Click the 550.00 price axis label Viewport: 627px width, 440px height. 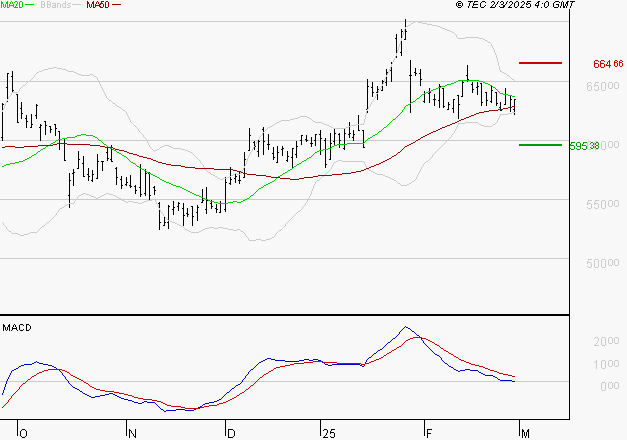(603, 204)
